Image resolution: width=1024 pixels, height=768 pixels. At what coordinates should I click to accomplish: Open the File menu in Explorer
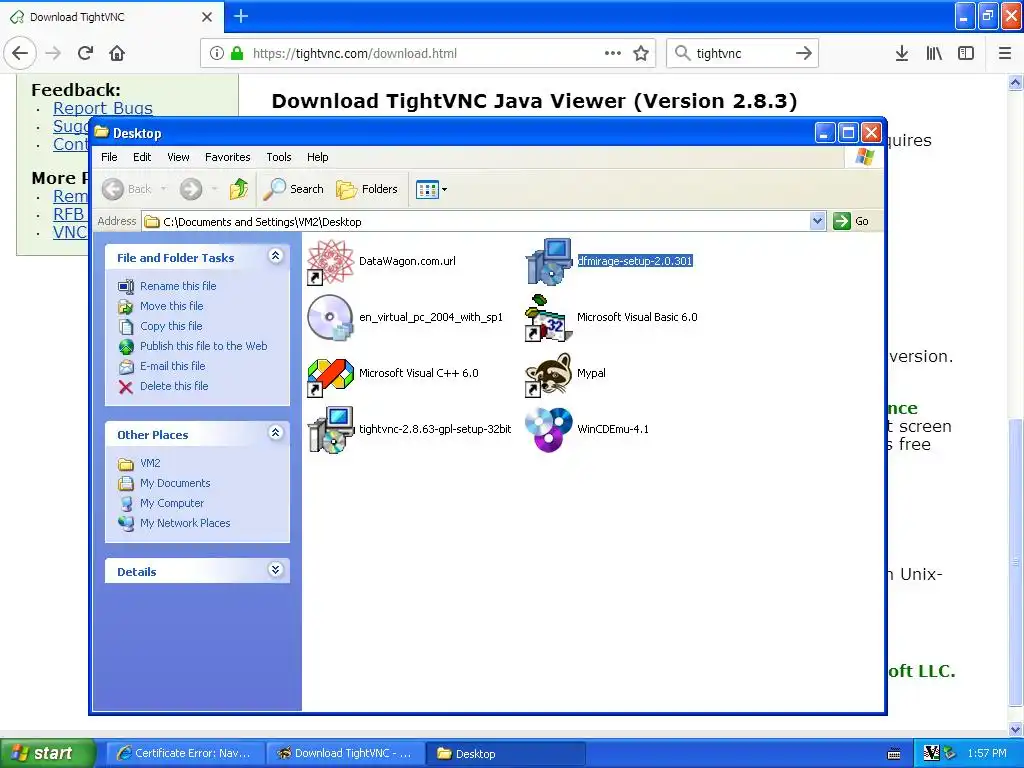coord(109,157)
